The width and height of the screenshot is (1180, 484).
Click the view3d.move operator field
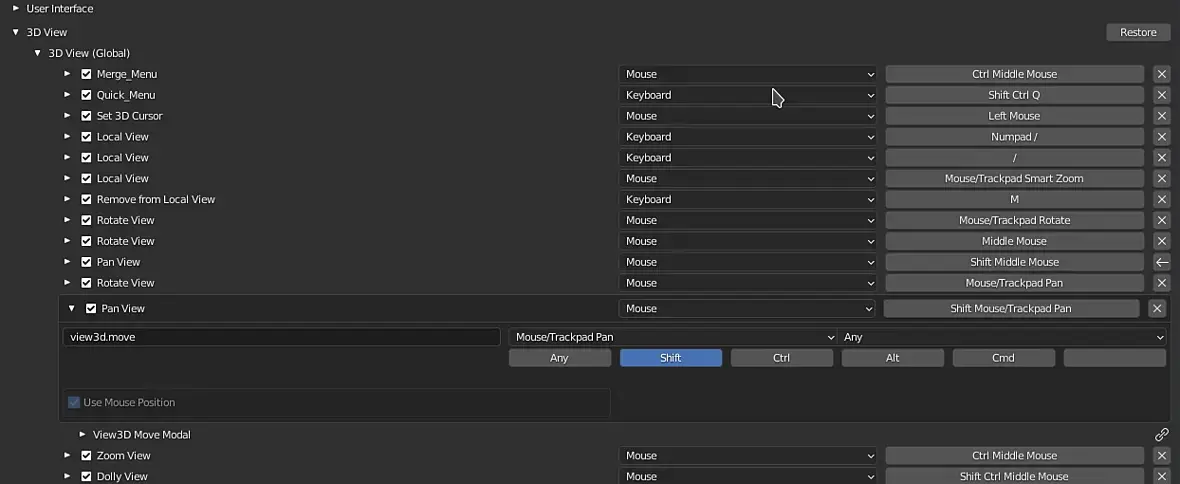tap(281, 337)
